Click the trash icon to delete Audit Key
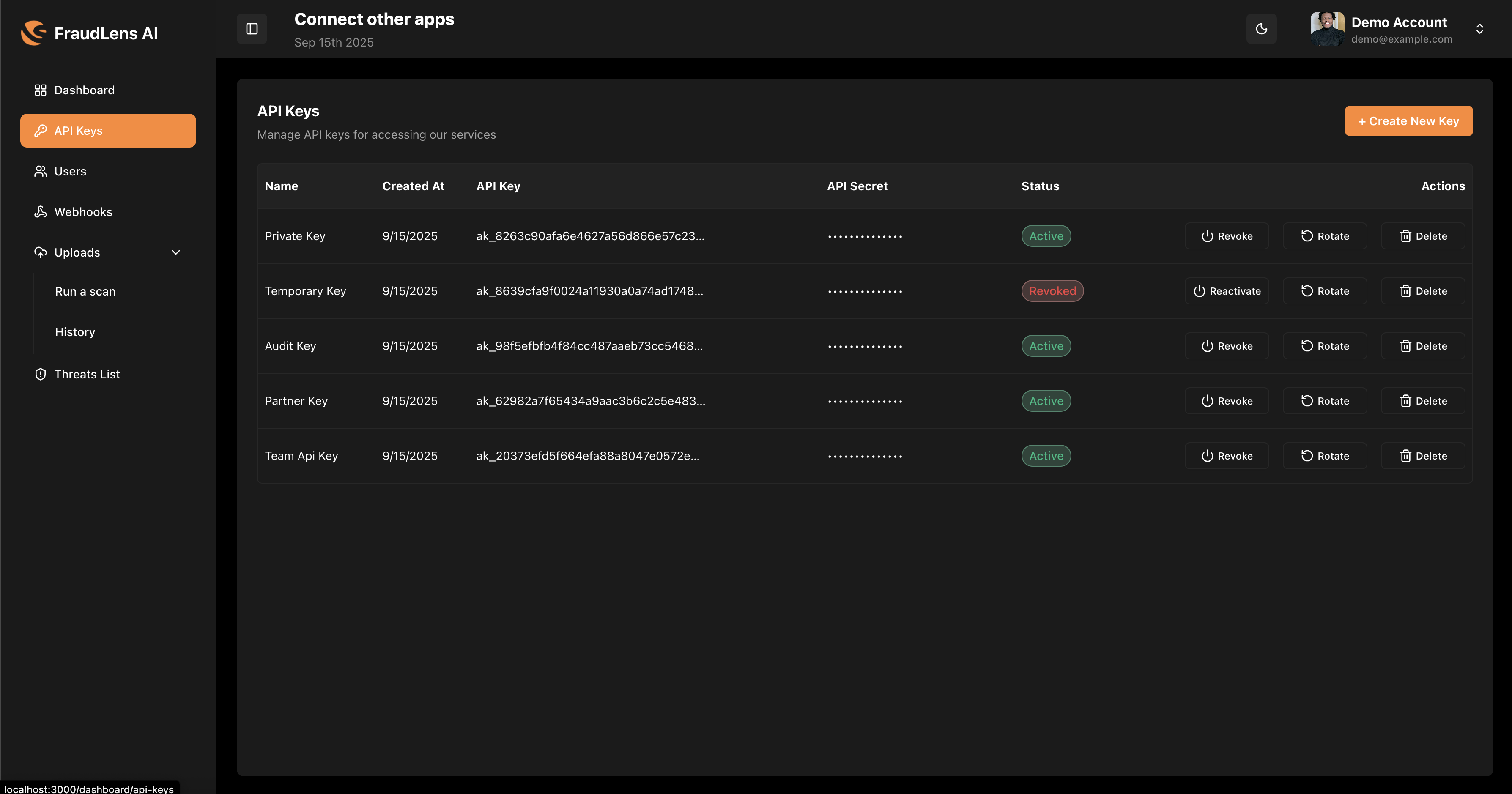This screenshot has width=1512, height=794. pos(1406,346)
